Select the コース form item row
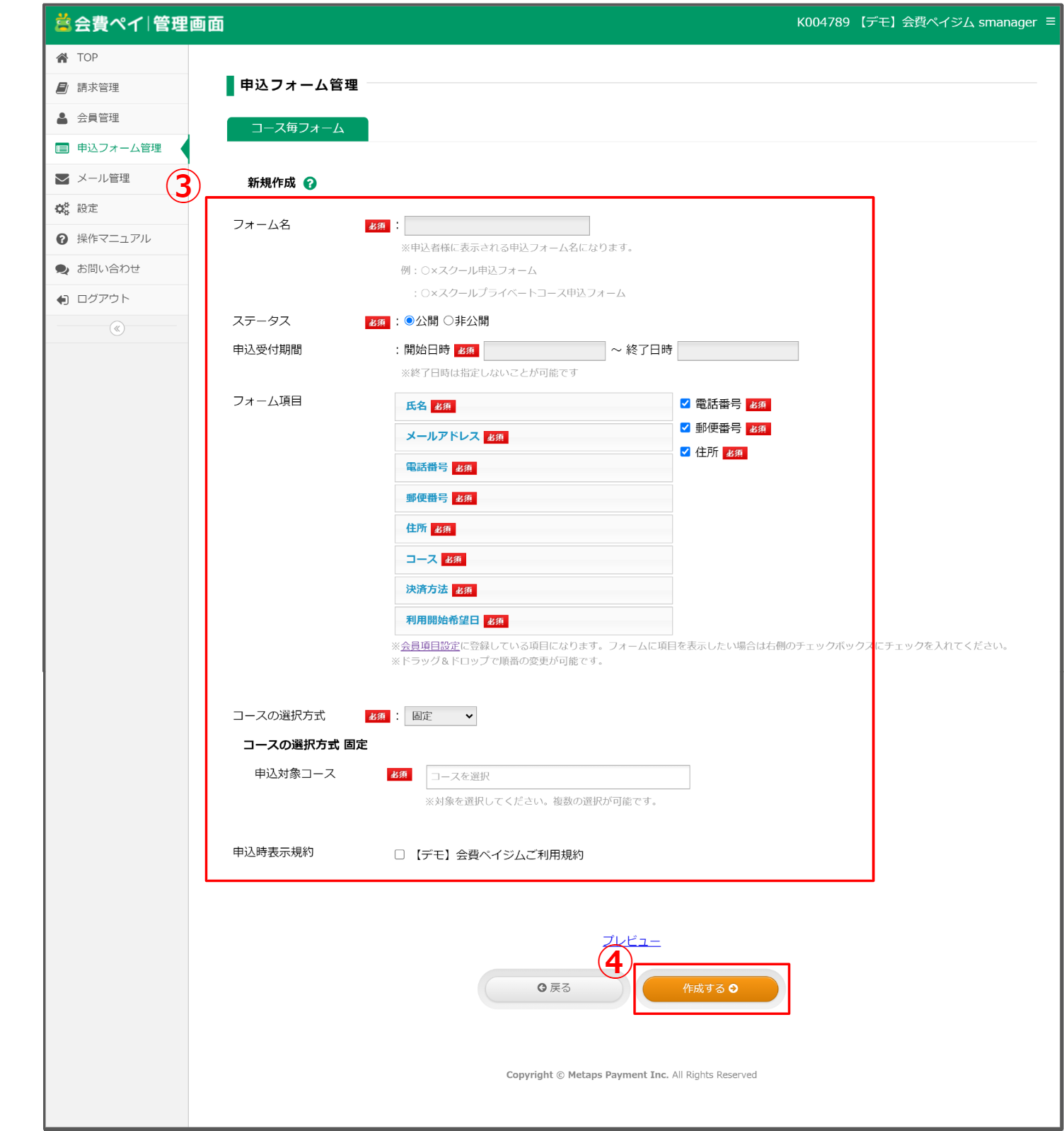The image size is (1064, 1131). [533, 560]
